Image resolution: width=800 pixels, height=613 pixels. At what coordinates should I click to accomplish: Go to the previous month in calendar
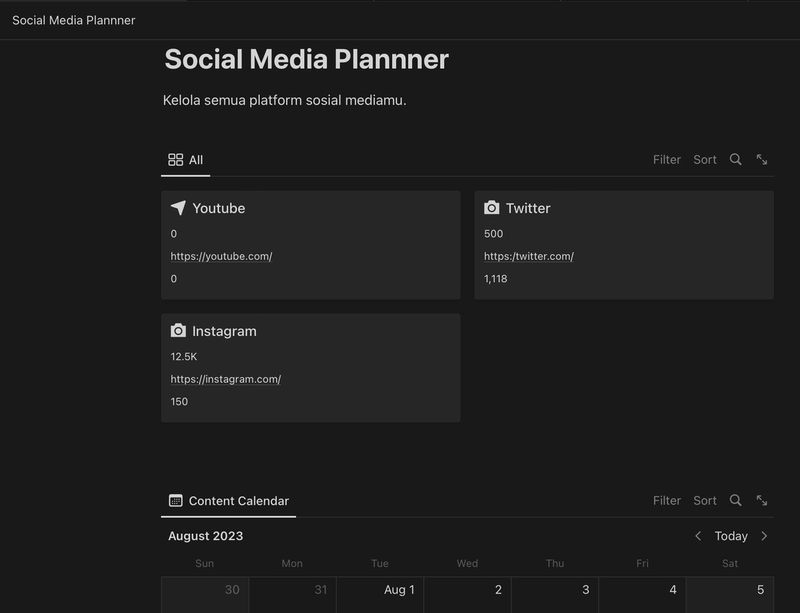coord(698,535)
